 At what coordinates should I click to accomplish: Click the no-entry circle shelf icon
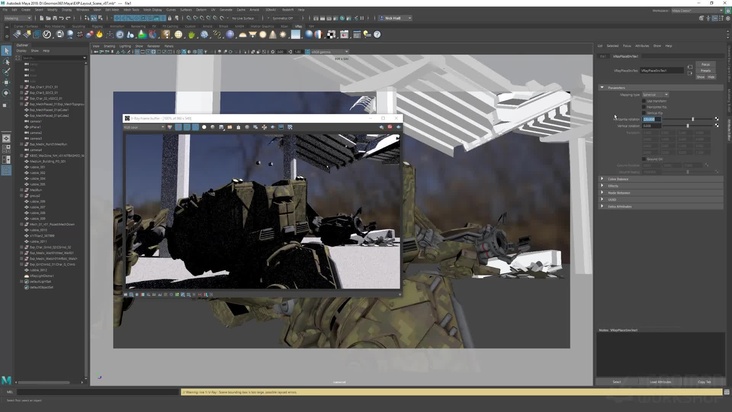(47, 35)
